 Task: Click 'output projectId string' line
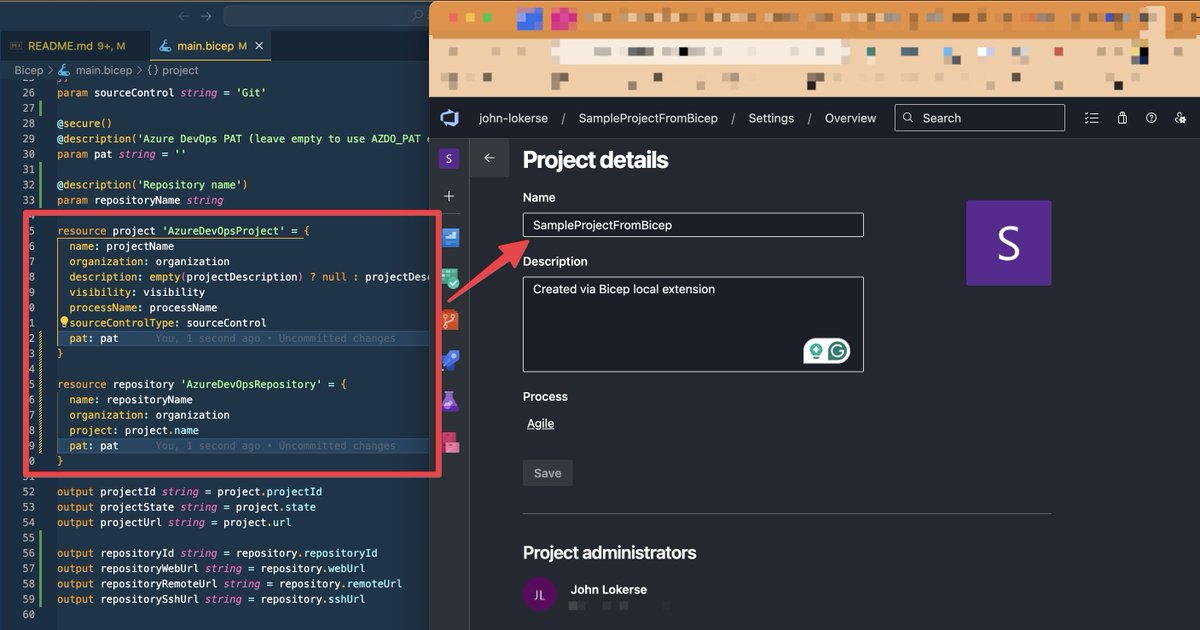pos(189,492)
